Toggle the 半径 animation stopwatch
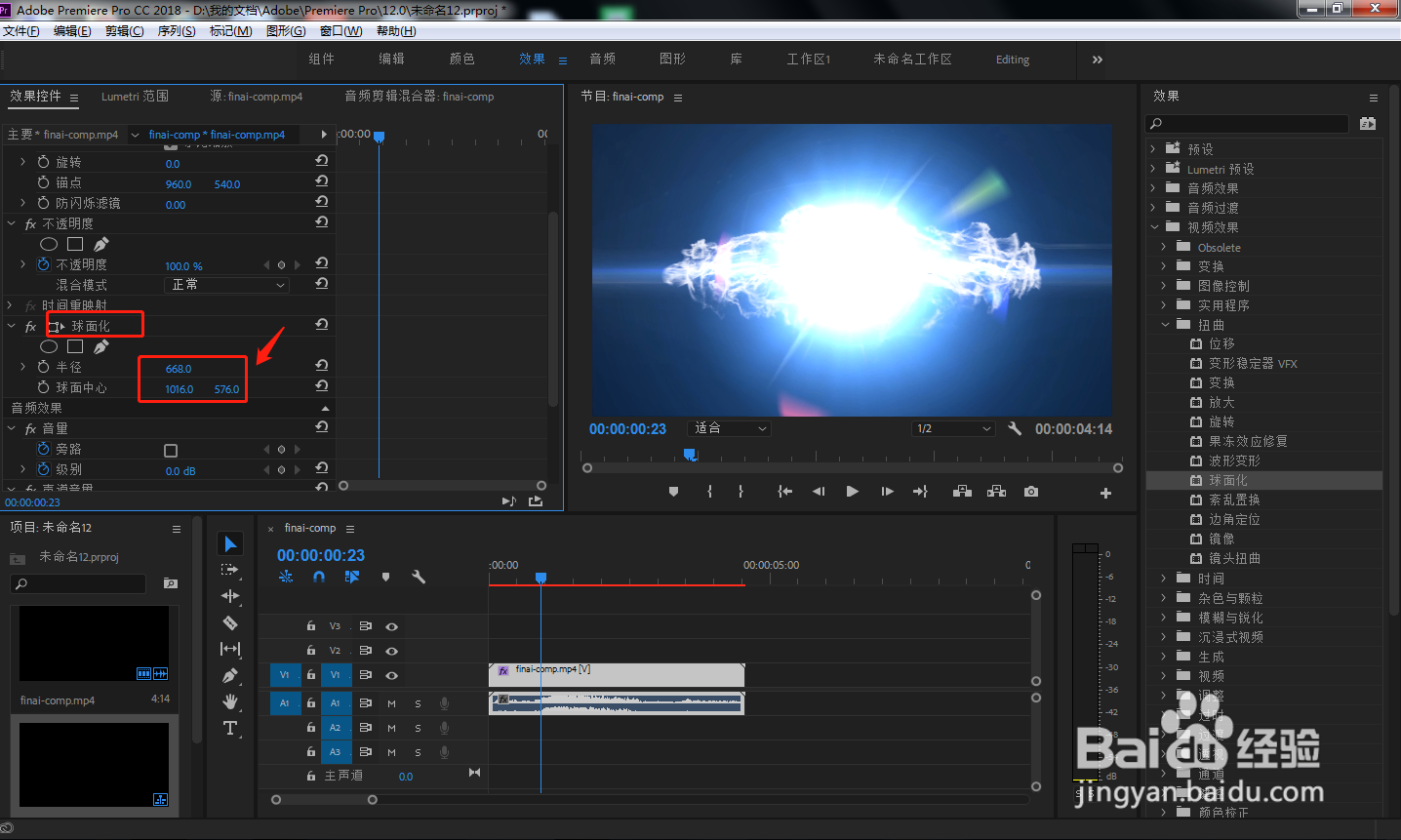Screen dimensions: 1401x840 [x=43, y=367]
